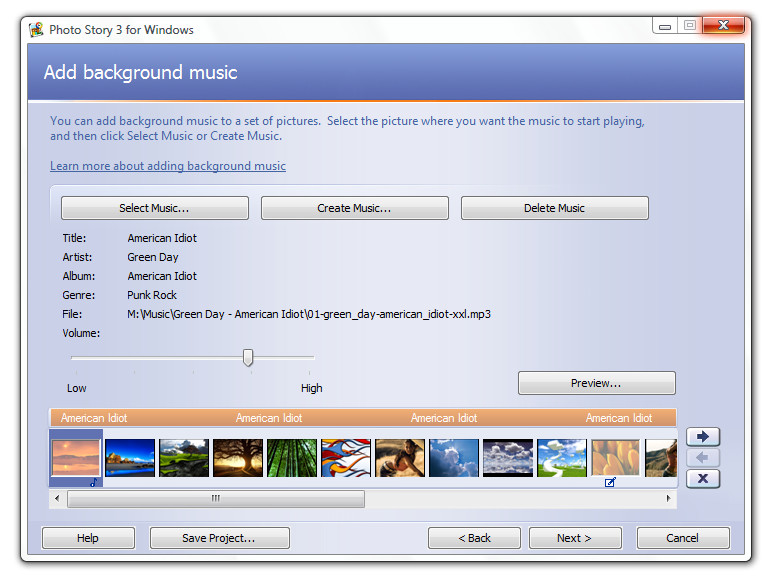
Task: Select the partially visible last thumbnail
Action: 661,458
